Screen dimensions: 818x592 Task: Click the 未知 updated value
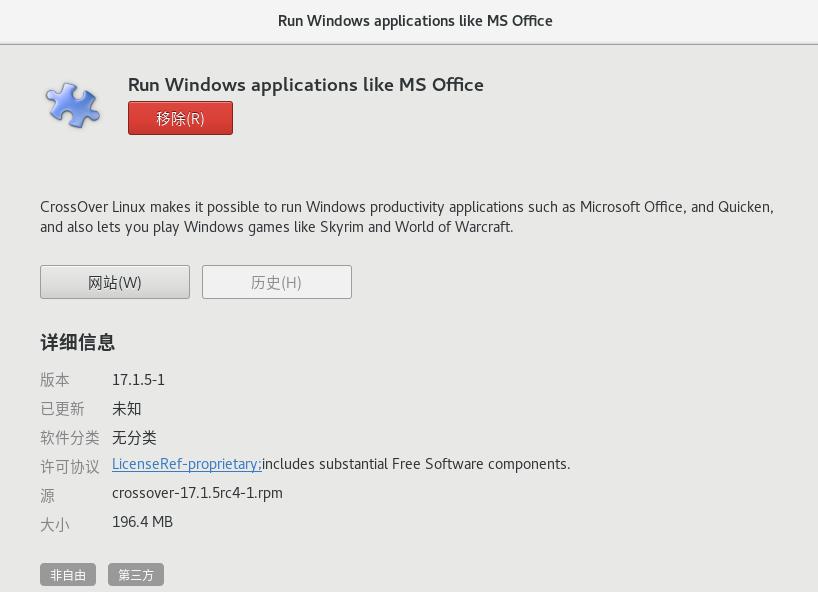126,409
